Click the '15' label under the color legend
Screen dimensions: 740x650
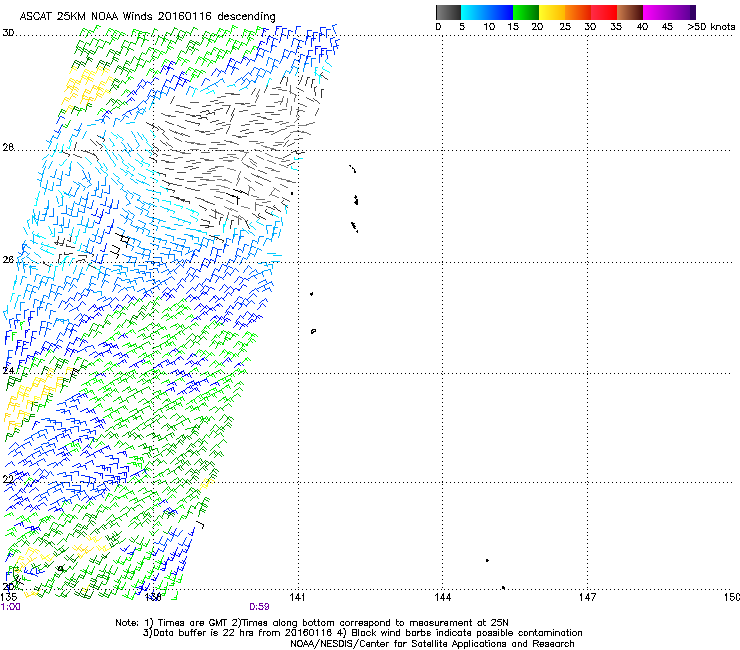point(513,27)
